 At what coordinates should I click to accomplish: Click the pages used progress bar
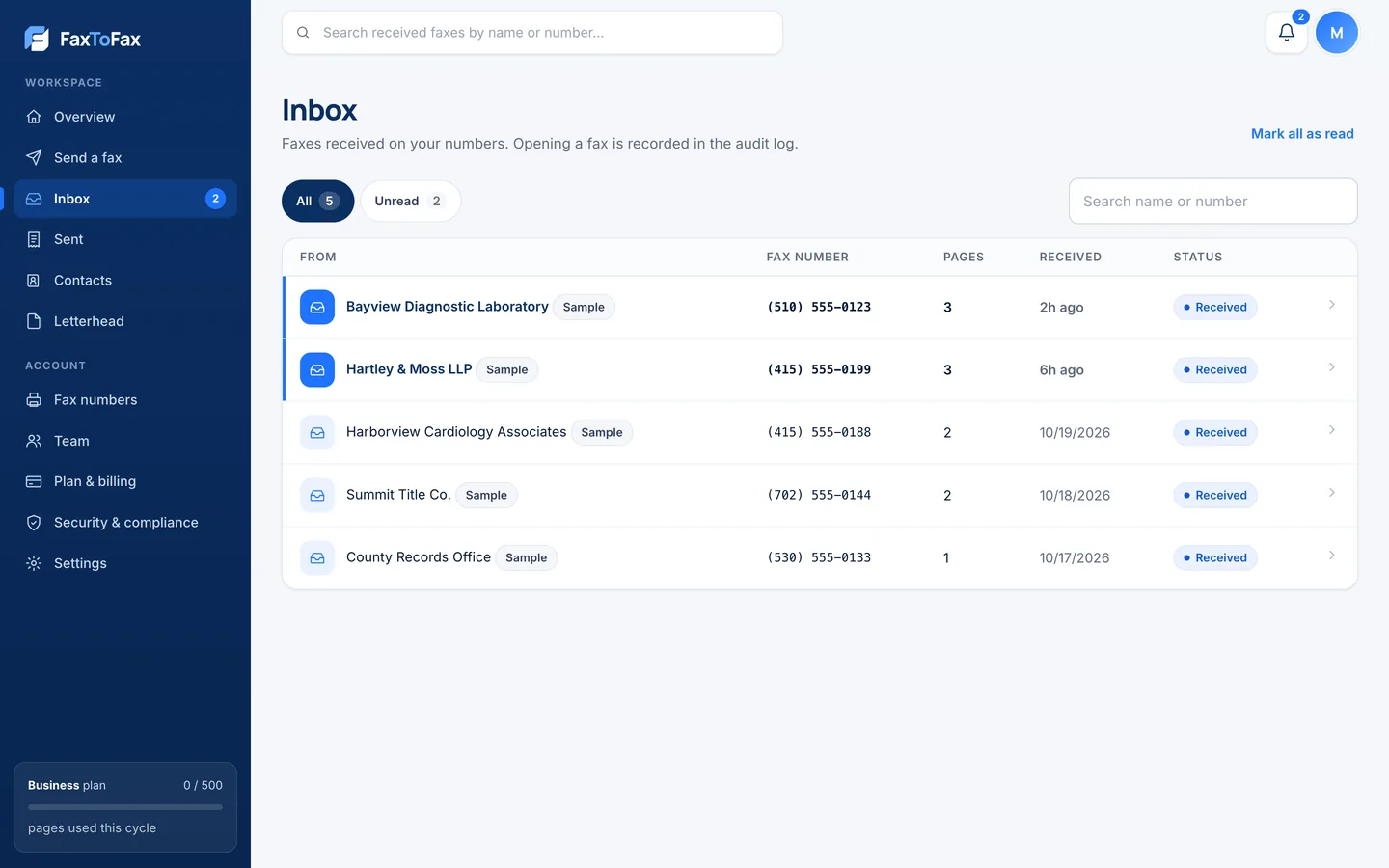(x=125, y=807)
